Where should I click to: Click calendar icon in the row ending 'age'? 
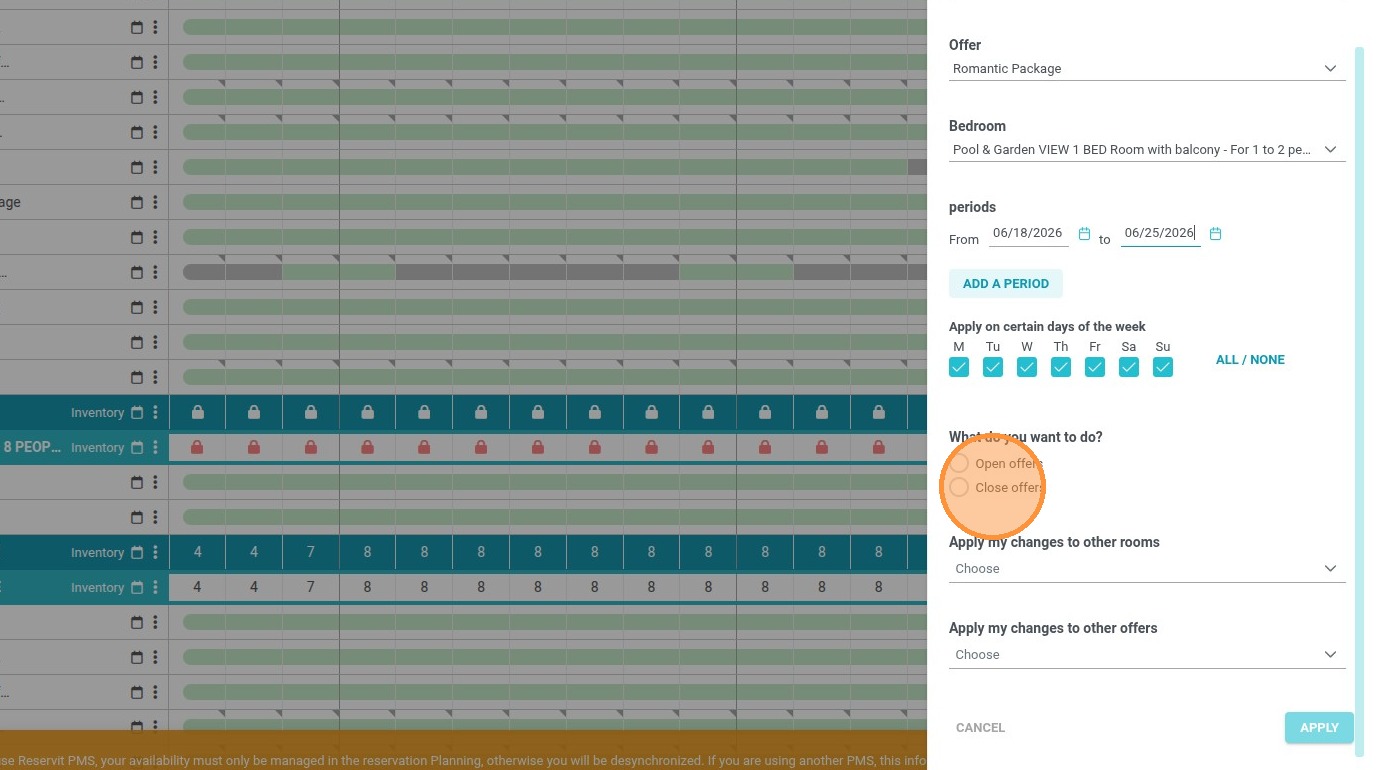tap(137, 203)
